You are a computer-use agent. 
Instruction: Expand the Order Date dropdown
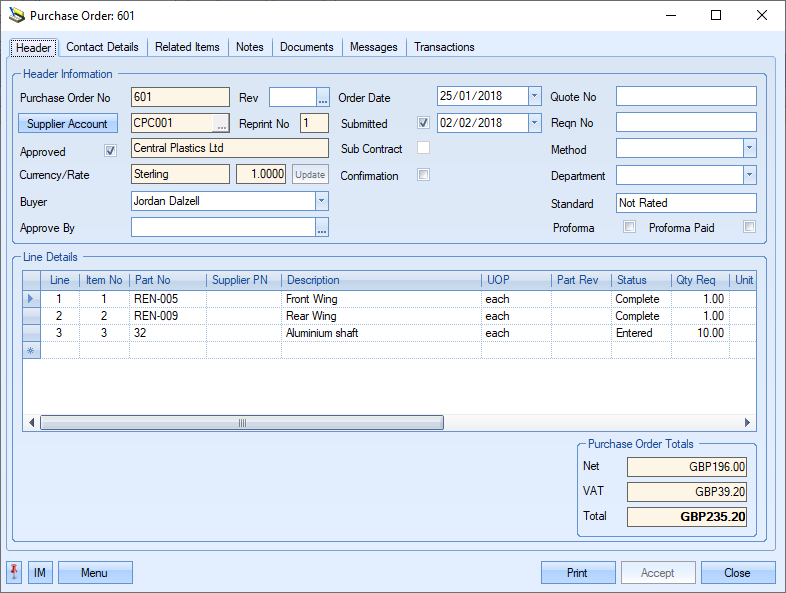coord(534,97)
